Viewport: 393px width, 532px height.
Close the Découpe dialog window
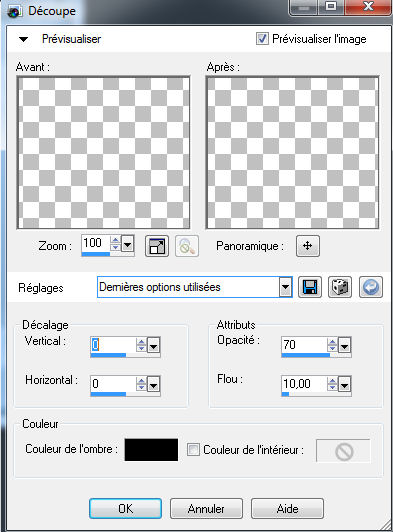(368, 7)
